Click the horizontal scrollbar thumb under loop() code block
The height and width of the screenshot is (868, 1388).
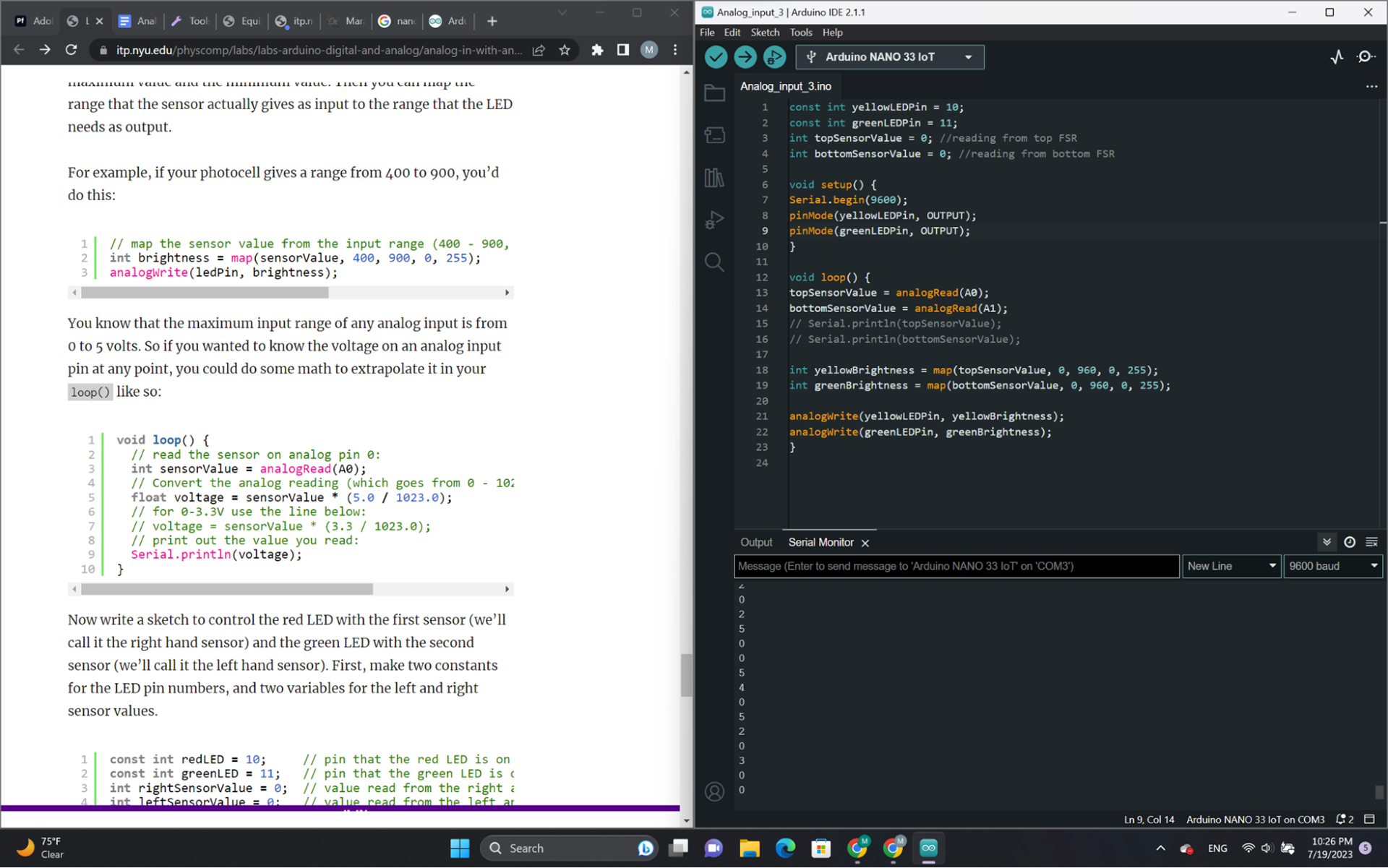[227, 590]
